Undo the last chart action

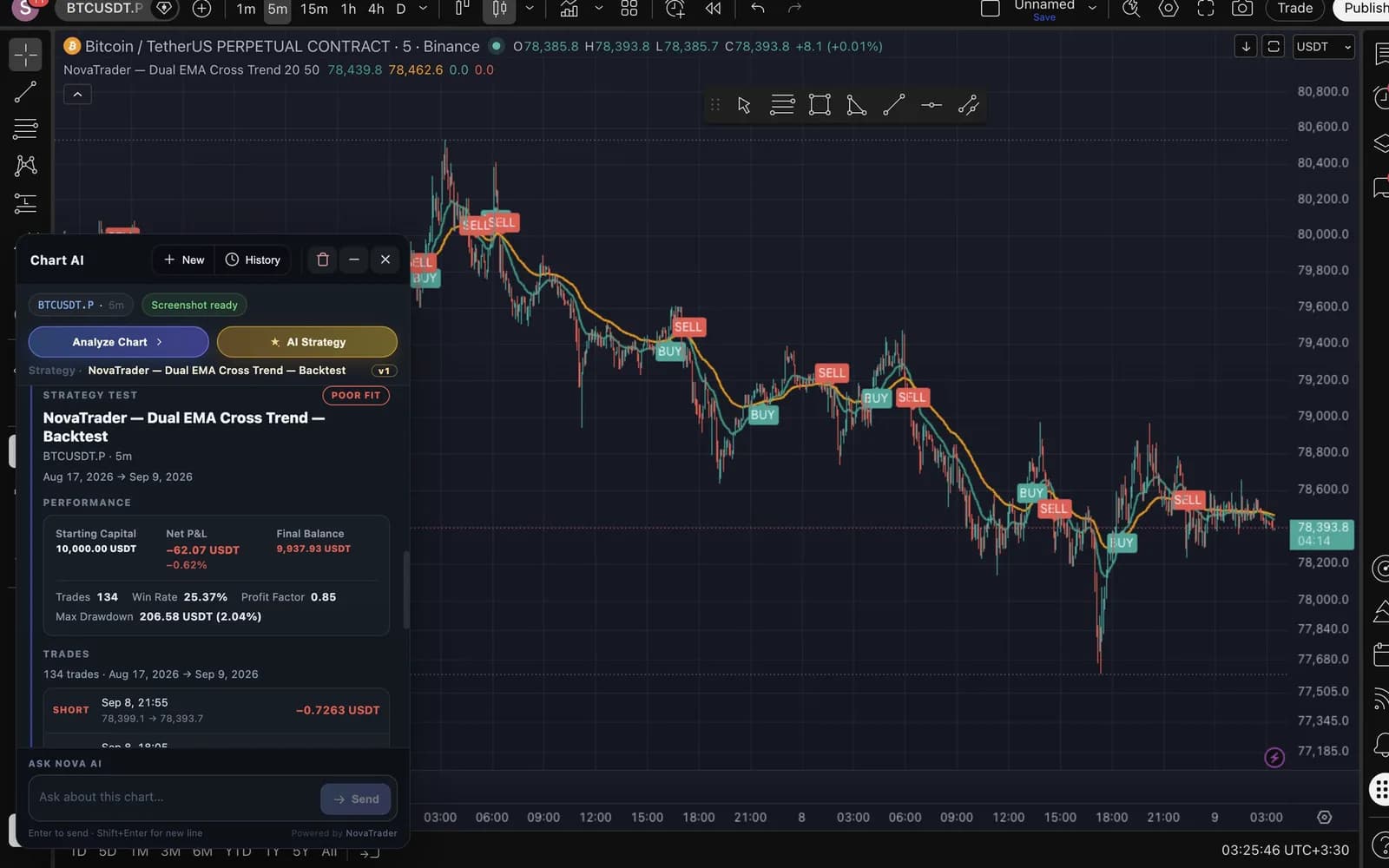click(x=758, y=9)
